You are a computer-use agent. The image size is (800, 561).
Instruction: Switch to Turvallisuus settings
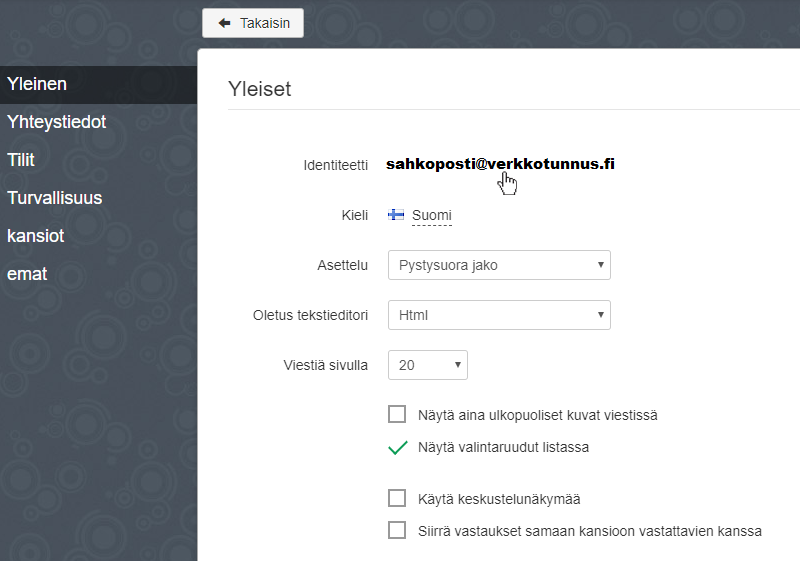[x=55, y=198]
